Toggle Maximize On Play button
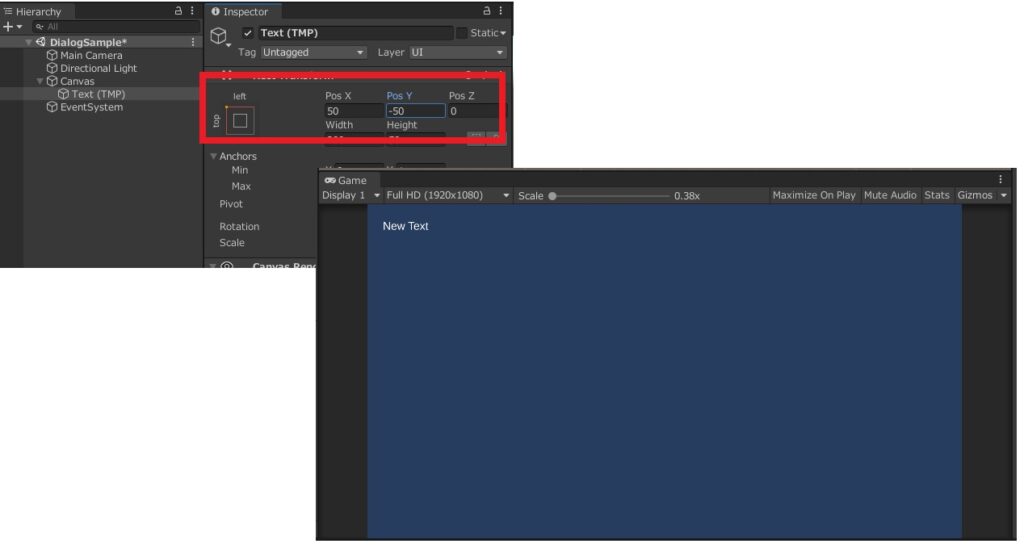The image size is (1024, 548). (x=814, y=195)
